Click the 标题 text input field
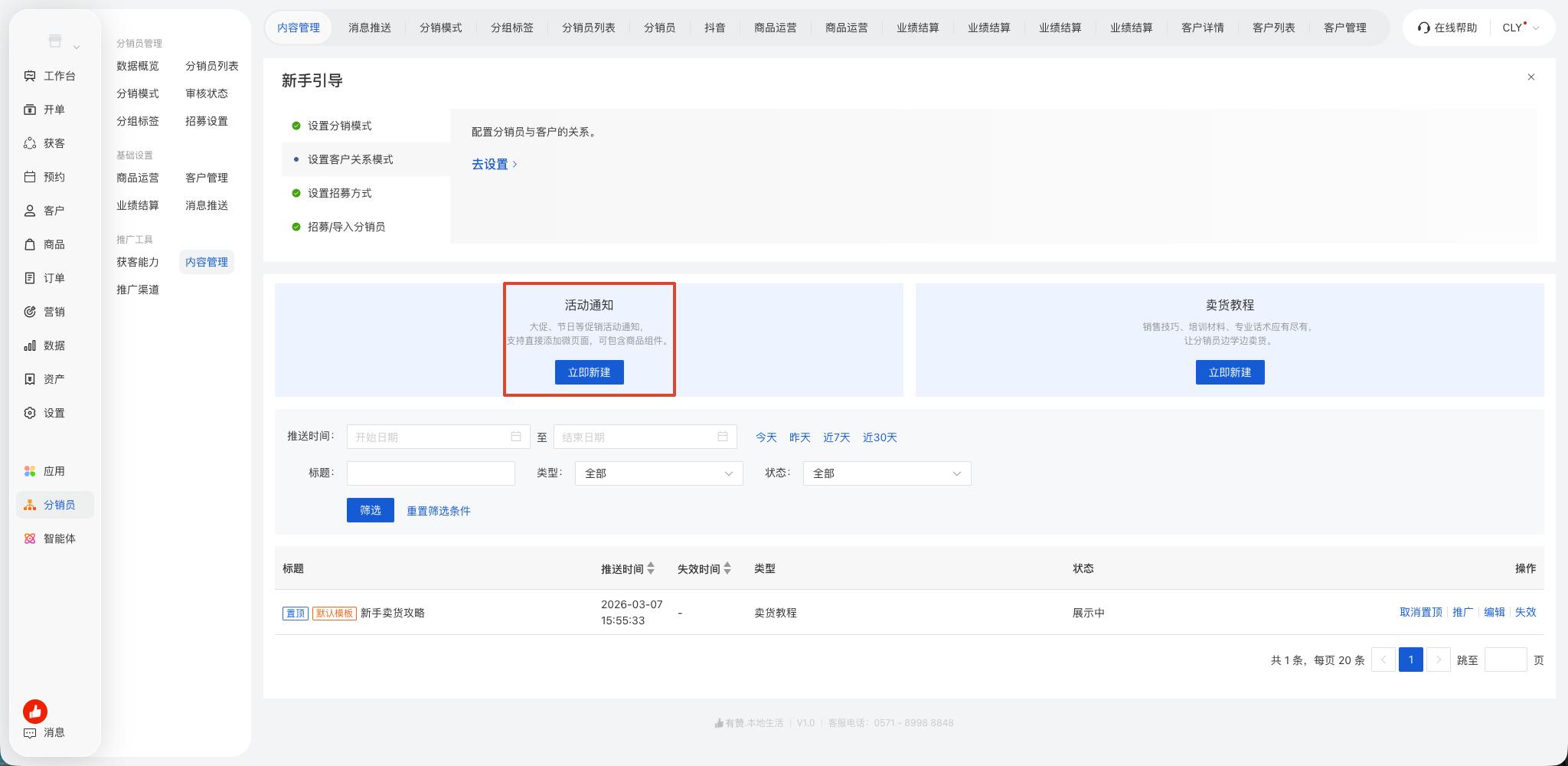Image resolution: width=1568 pixels, height=766 pixels. pos(431,473)
